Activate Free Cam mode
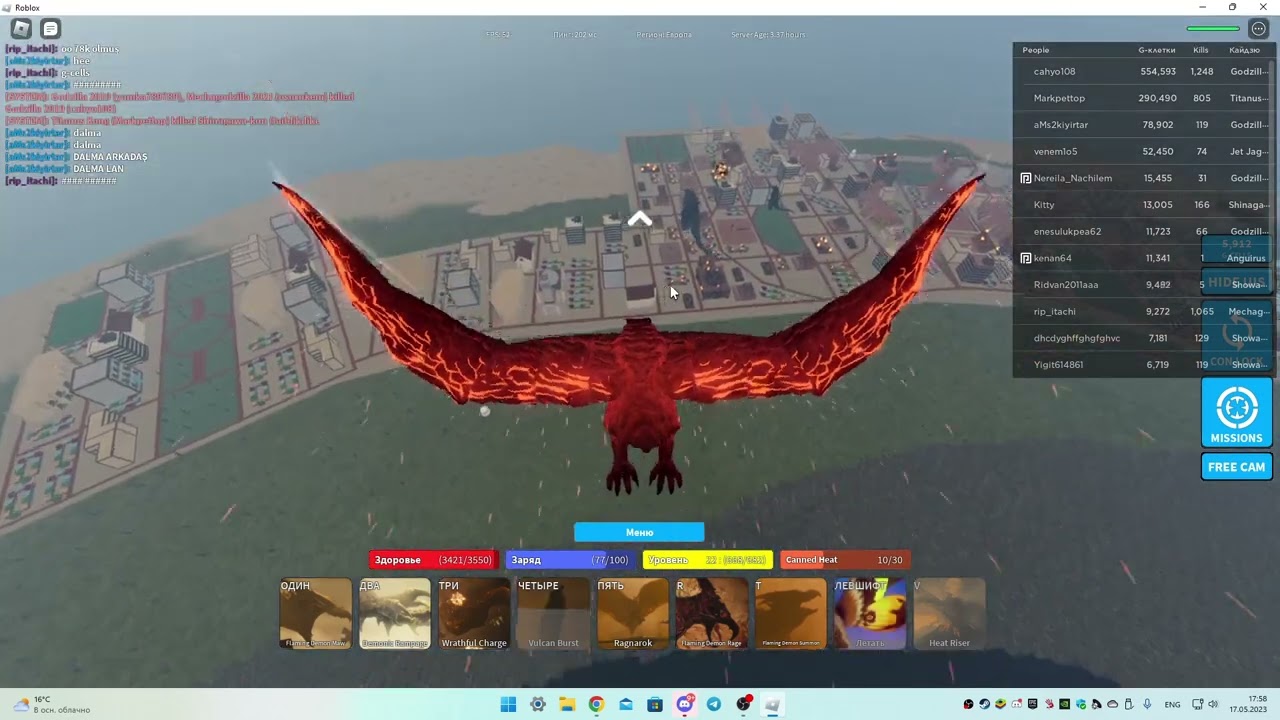 [x=1236, y=467]
